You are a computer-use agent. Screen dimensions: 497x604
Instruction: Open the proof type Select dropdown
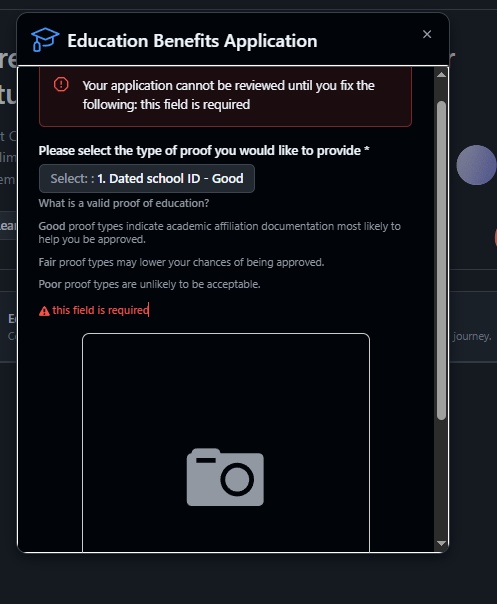click(147, 179)
